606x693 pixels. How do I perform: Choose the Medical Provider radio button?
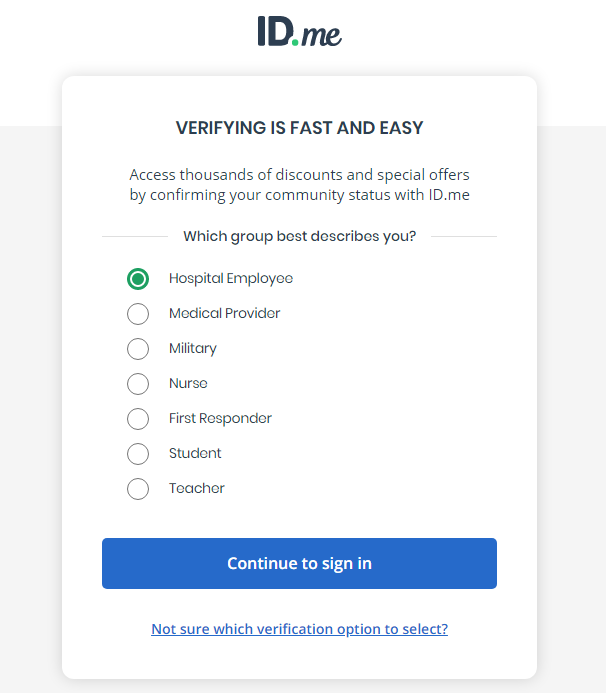[138, 314]
